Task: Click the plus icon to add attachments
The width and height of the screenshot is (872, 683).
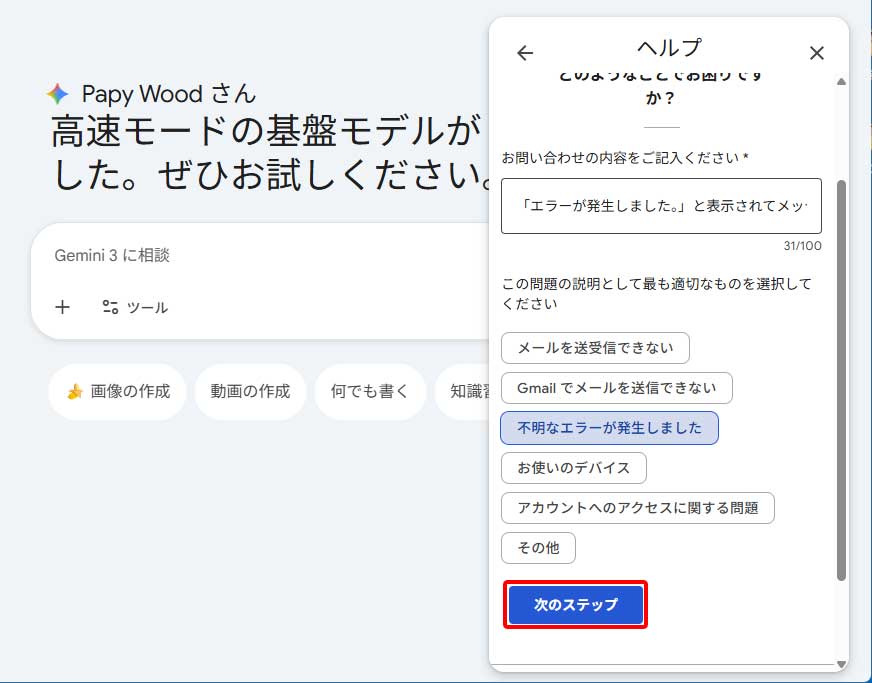Action: pyautogui.click(x=62, y=307)
